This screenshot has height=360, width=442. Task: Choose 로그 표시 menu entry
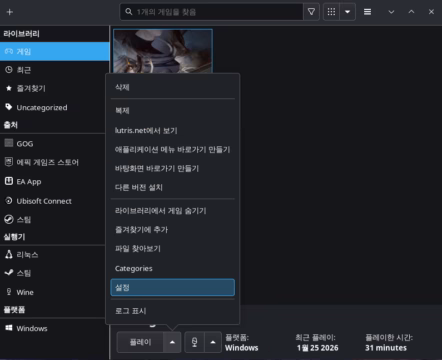tap(173, 311)
